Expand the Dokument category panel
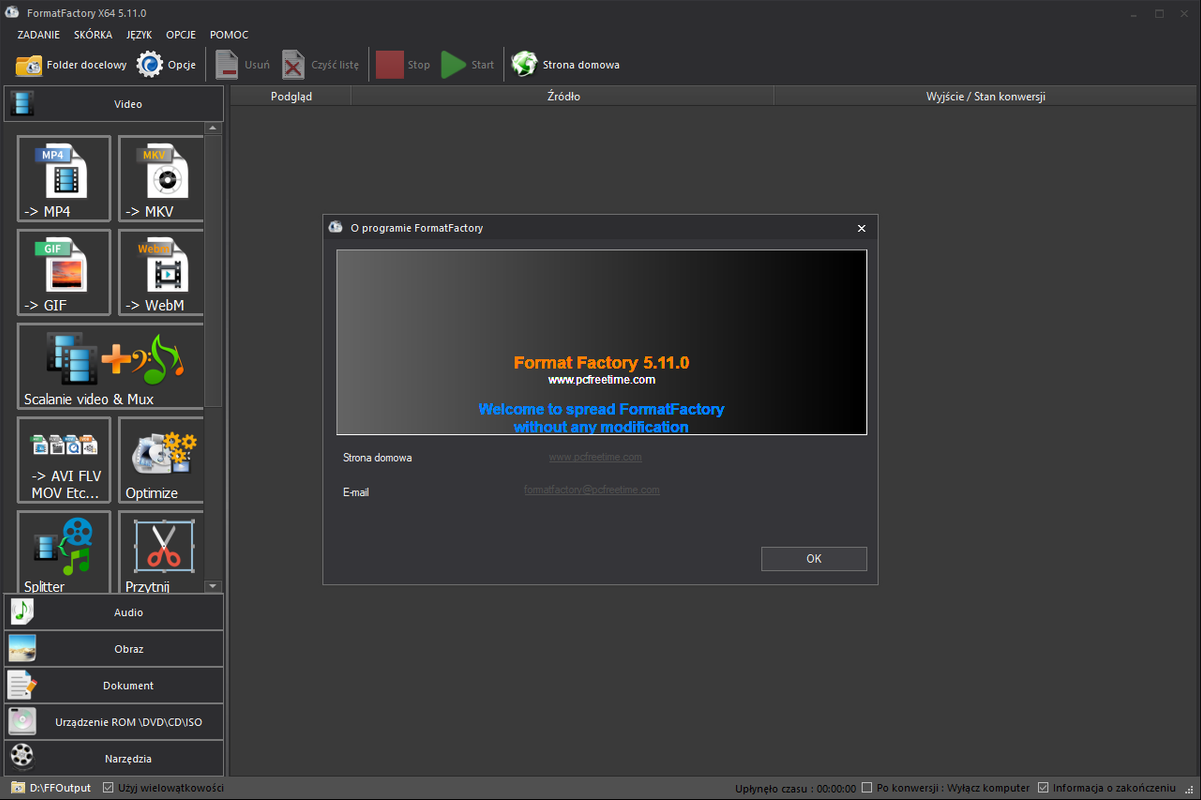Image resolution: width=1201 pixels, height=800 pixels. [x=114, y=686]
